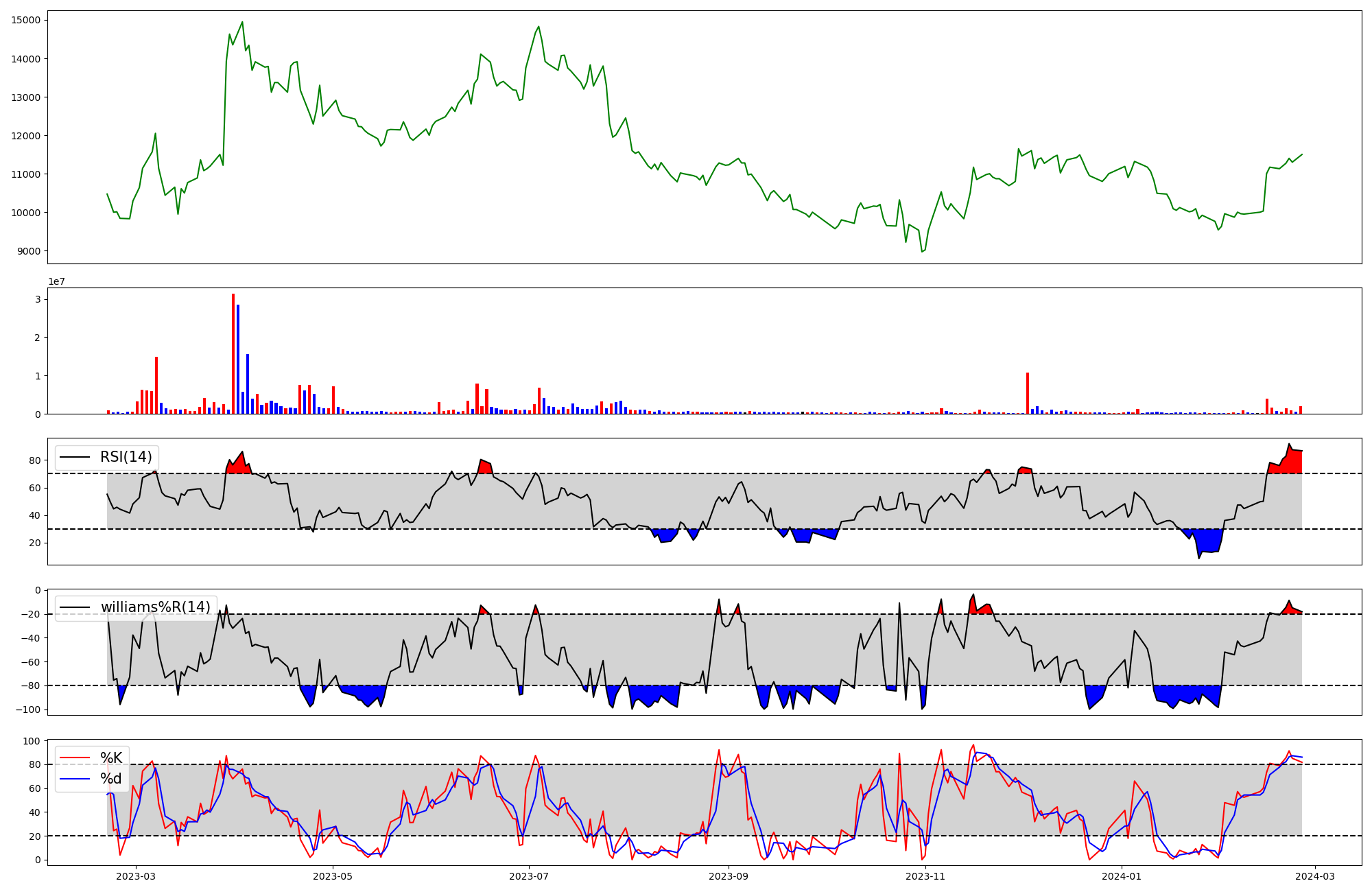Click the RSI(14) legend label
Screen dimensions: 1372x892
pos(126,457)
